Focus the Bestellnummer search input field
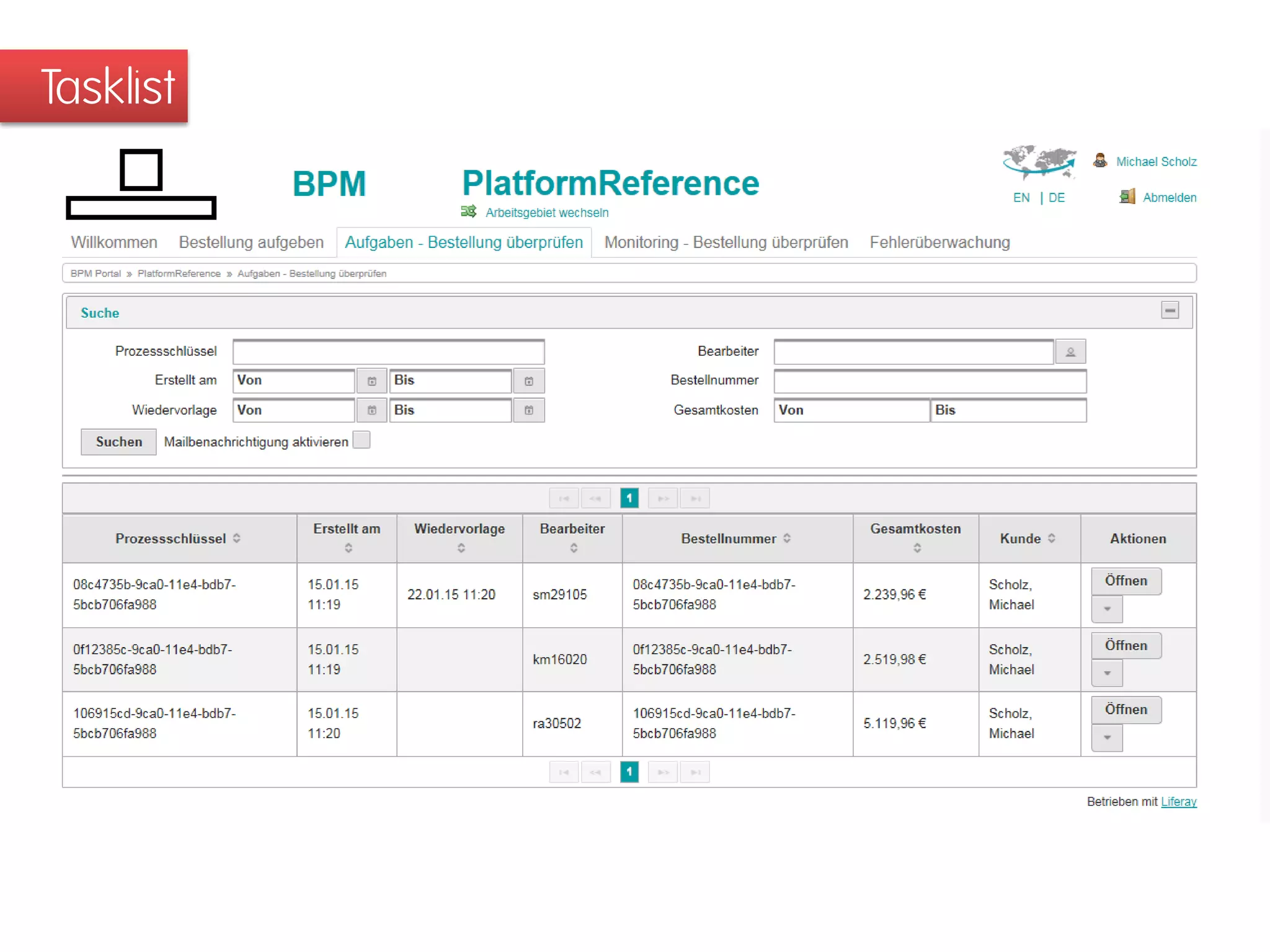Viewport: 1270px width, 952px height. [930, 381]
